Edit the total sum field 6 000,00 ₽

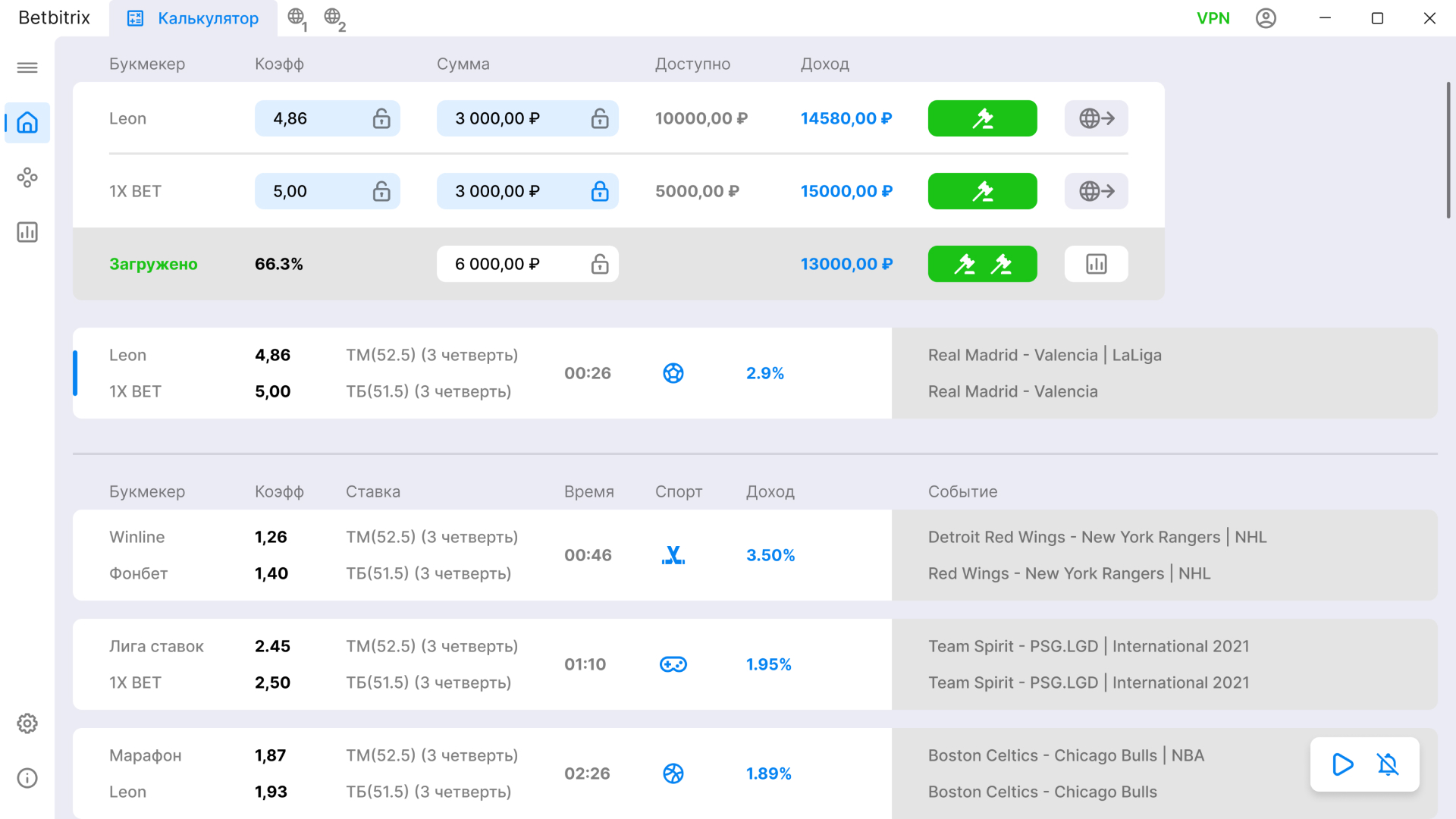tap(528, 264)
